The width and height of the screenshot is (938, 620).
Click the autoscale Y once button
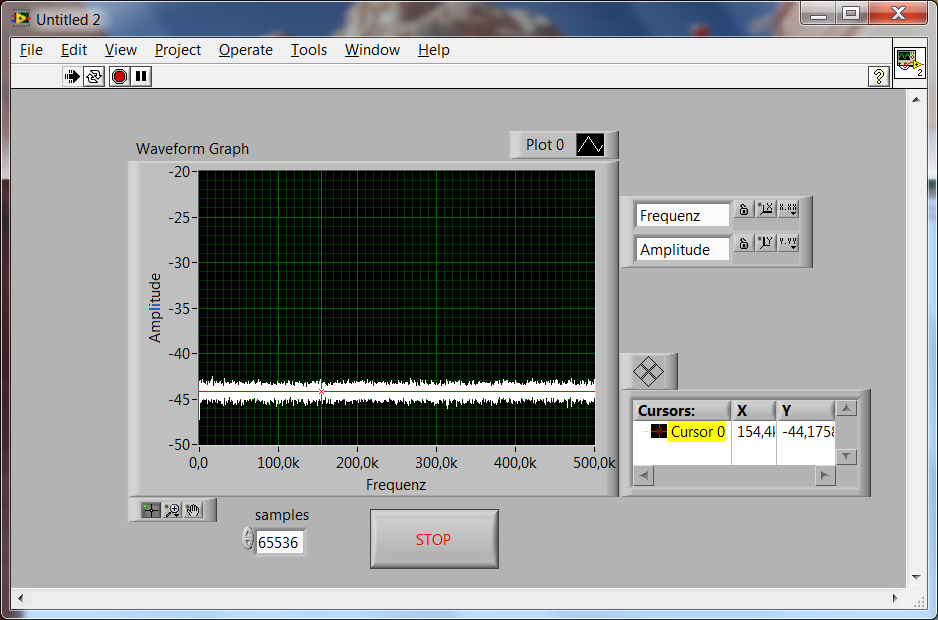click(x=766, y=243)
